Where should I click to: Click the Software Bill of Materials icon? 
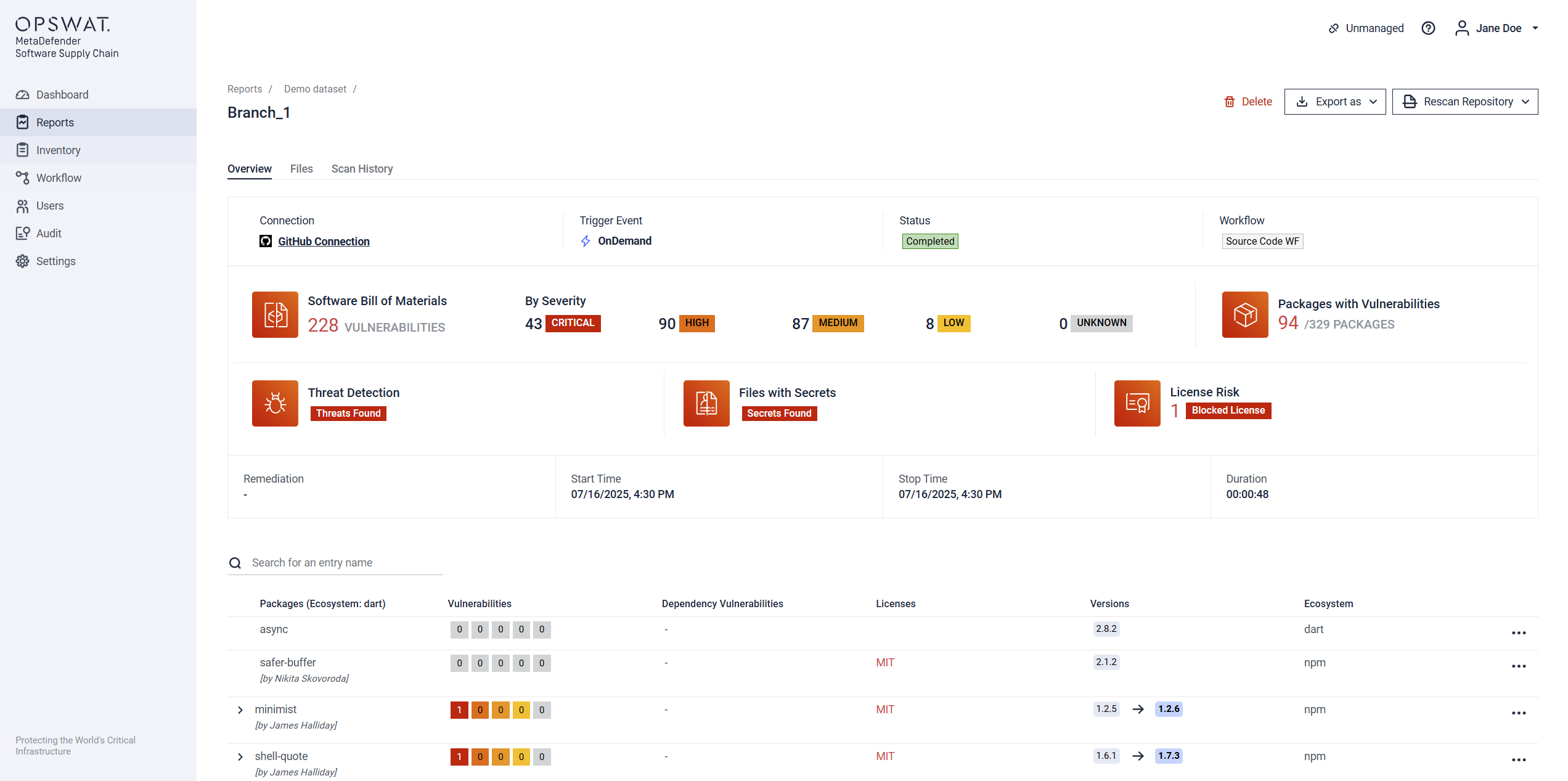pos(275,314)
